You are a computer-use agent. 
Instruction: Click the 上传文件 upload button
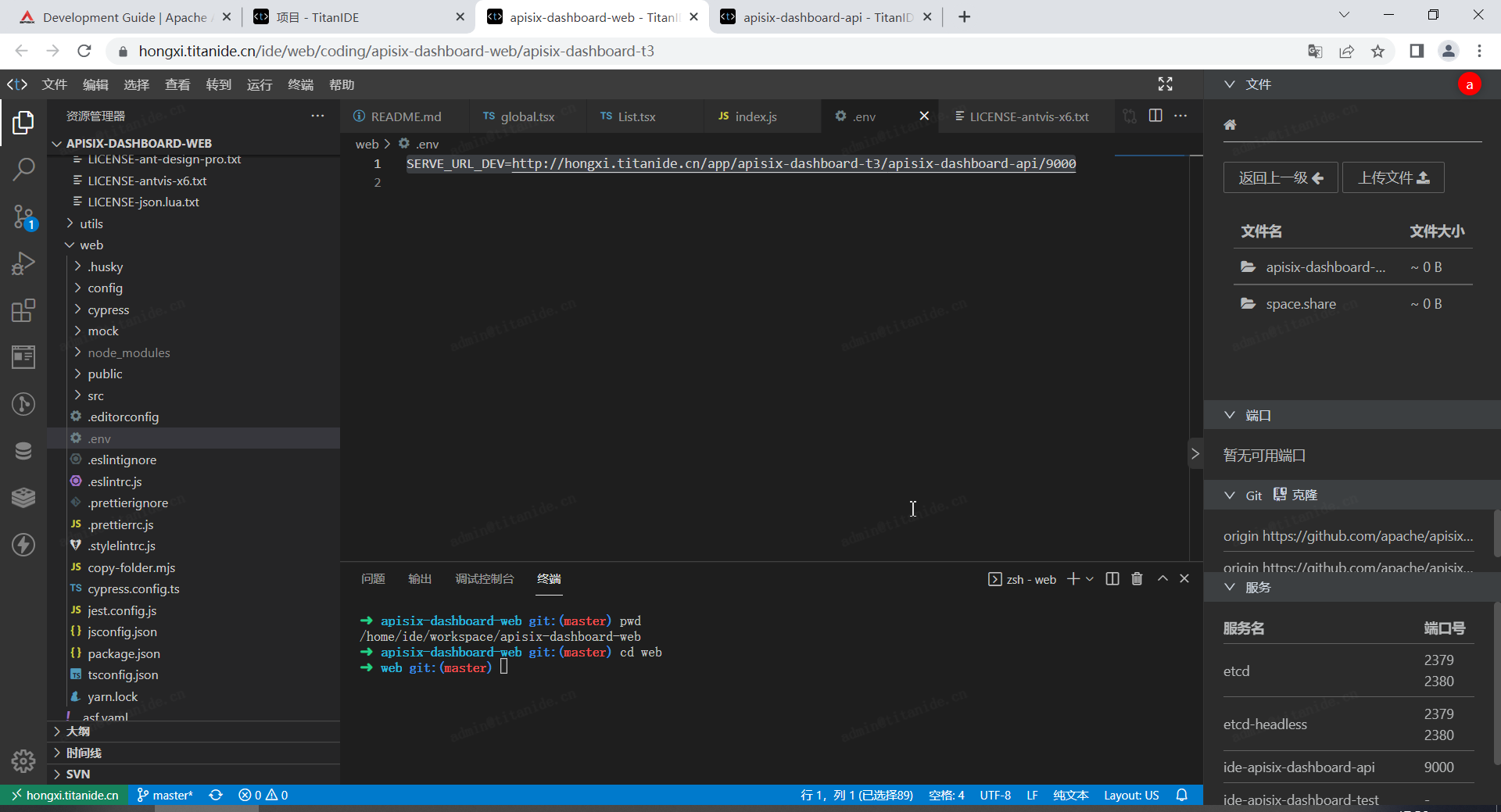pyautogui.click(x=1392, y=178)
